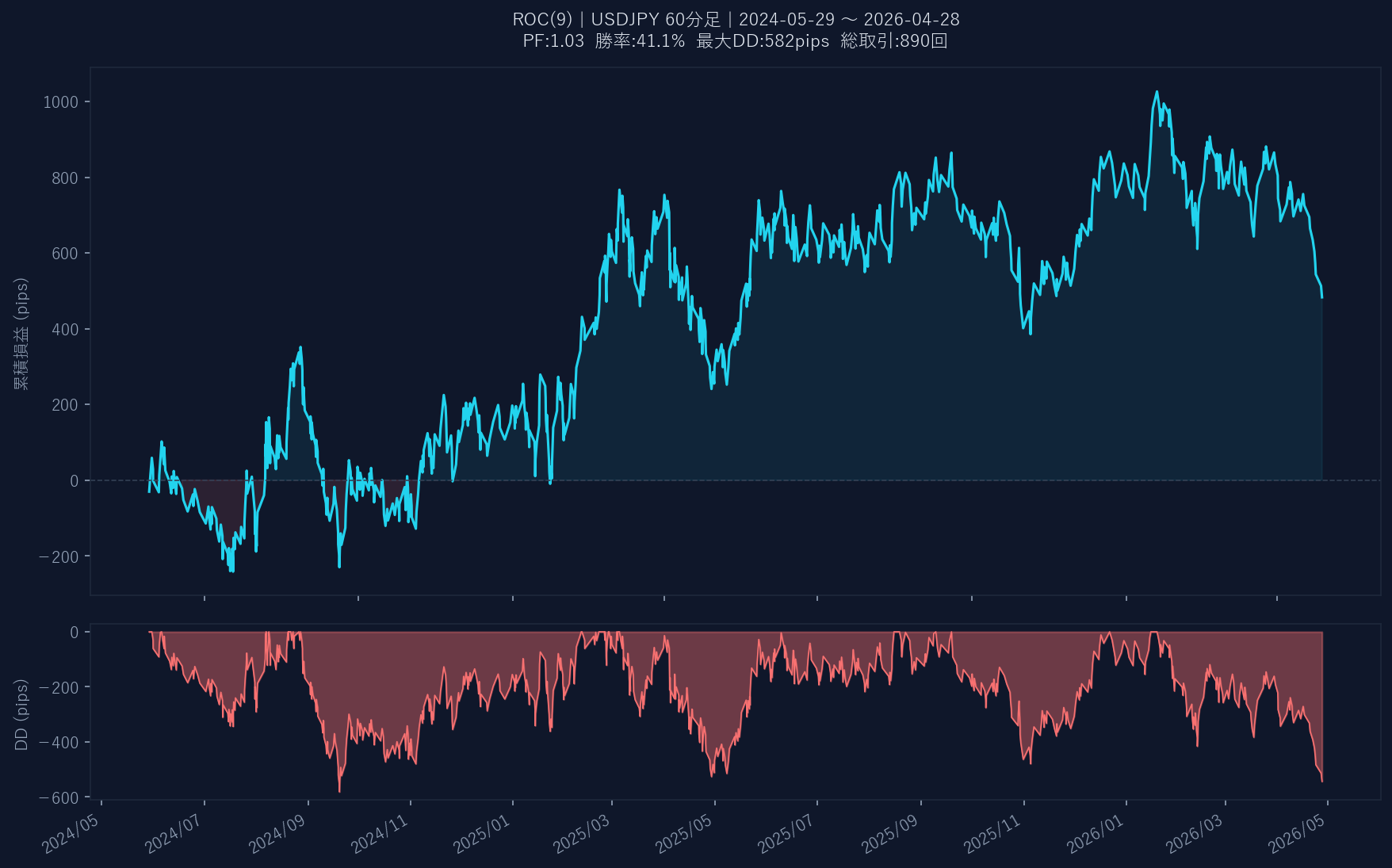Viewport: 1392px width, 868px height.
Task: Click the PF:1.03 statistics subtitle line
Action: click(736, 41)
